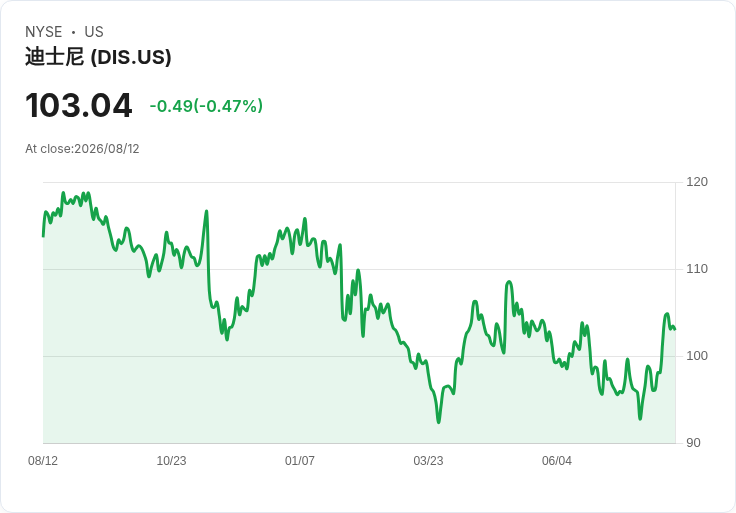Click the NYSE exchange label
Viewport: 736px width, 513px height.
click(x=44, y=32)
